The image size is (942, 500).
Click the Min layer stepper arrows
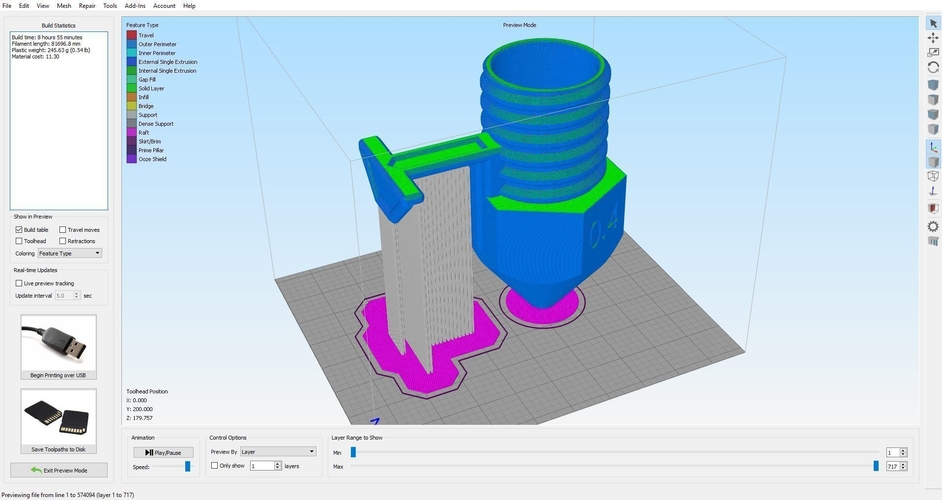[x=903, y=453]
